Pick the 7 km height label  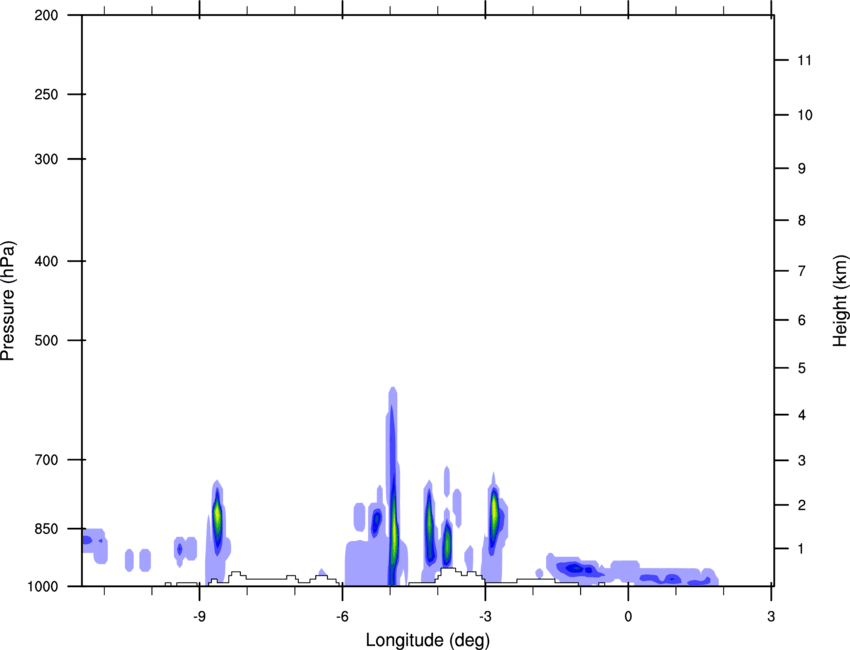click(802, 271)
